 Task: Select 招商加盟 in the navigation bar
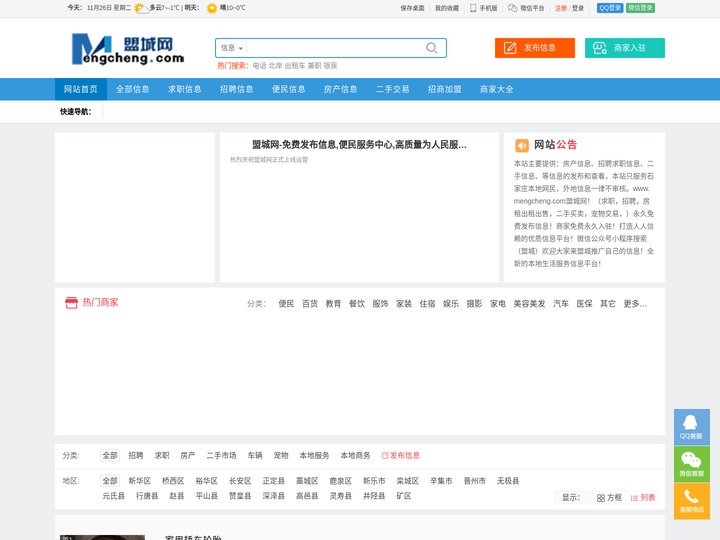tap(444, 89)
